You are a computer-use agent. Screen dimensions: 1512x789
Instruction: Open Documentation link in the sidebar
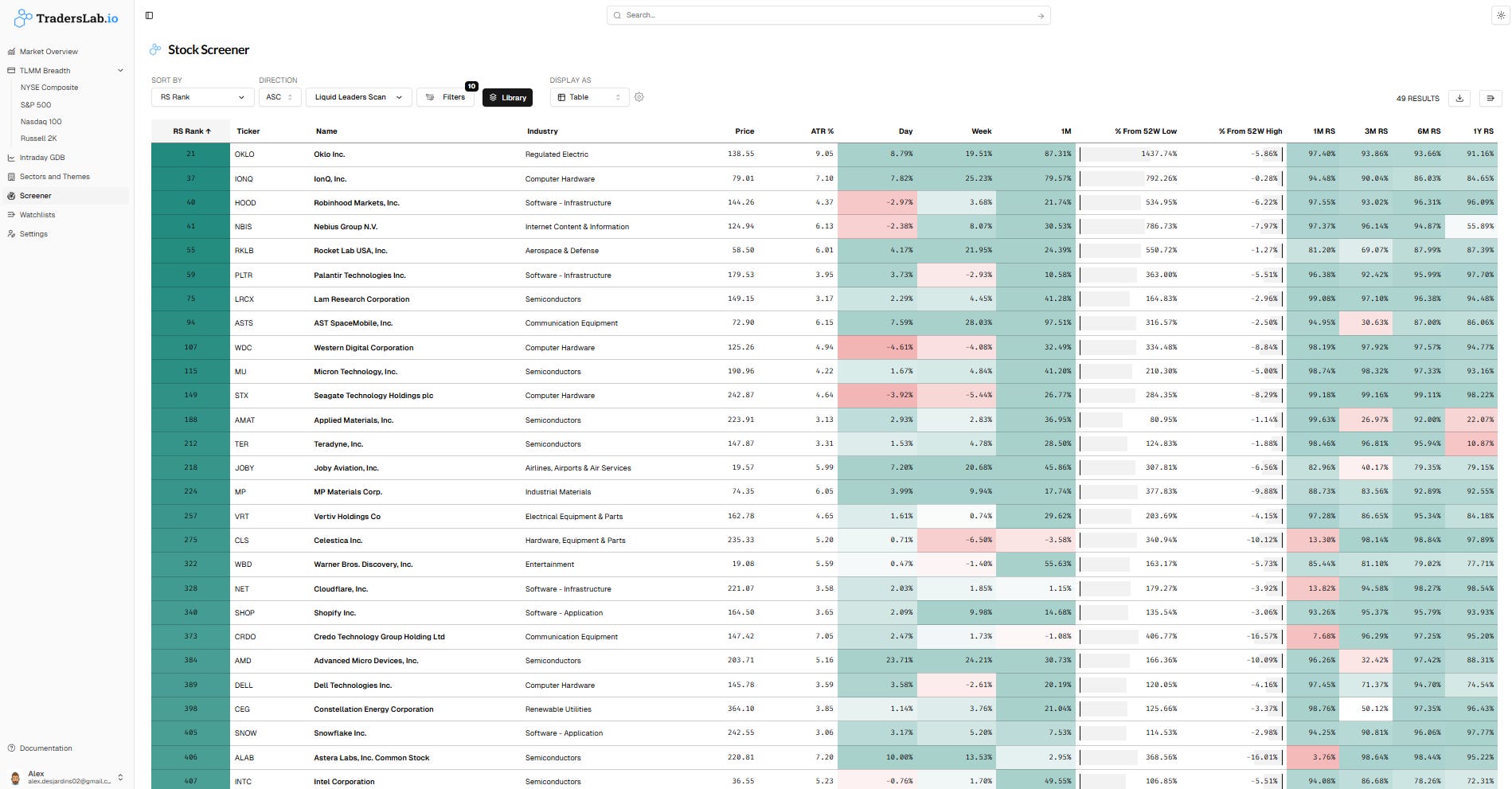tap(45, 748)
